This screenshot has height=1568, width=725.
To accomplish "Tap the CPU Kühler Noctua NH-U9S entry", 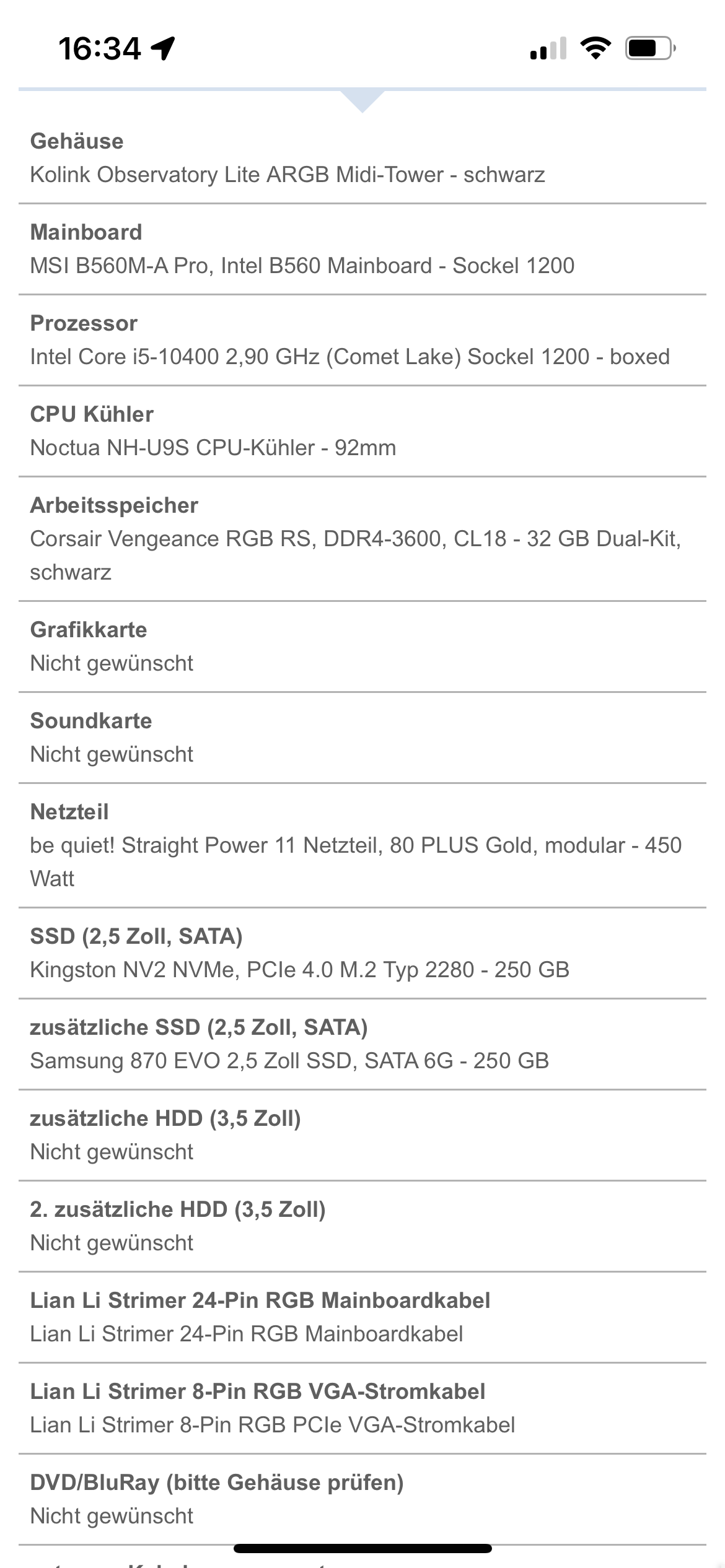I will pyautogui.click(x=362, y=431).
